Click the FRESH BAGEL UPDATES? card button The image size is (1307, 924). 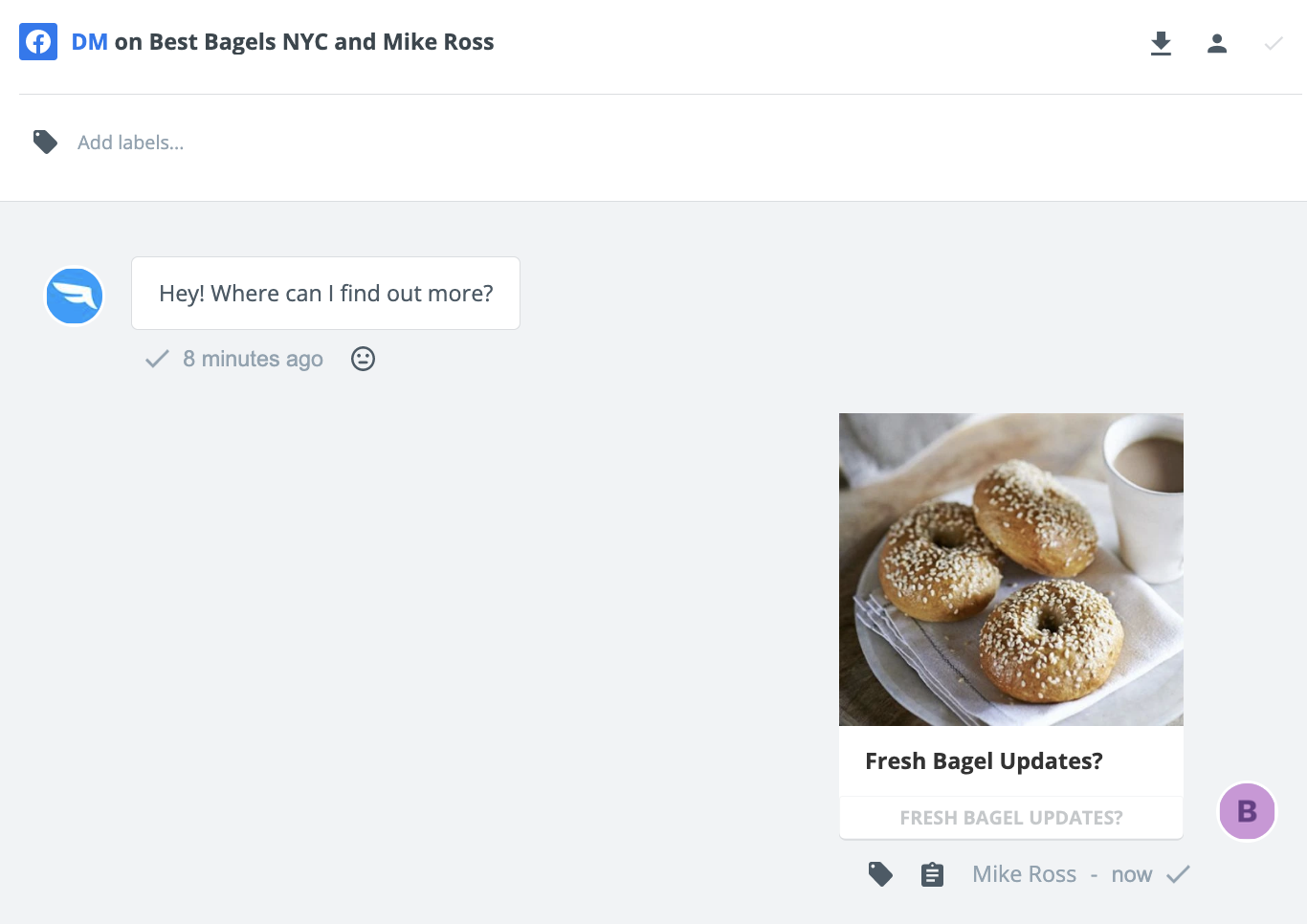(x=1011, y=818)
